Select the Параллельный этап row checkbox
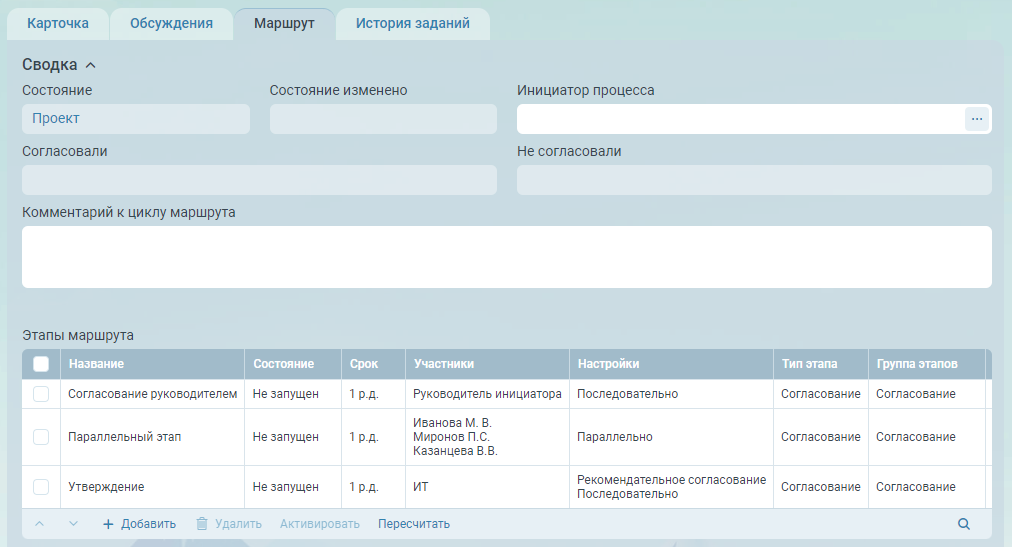 click(41, 437)
